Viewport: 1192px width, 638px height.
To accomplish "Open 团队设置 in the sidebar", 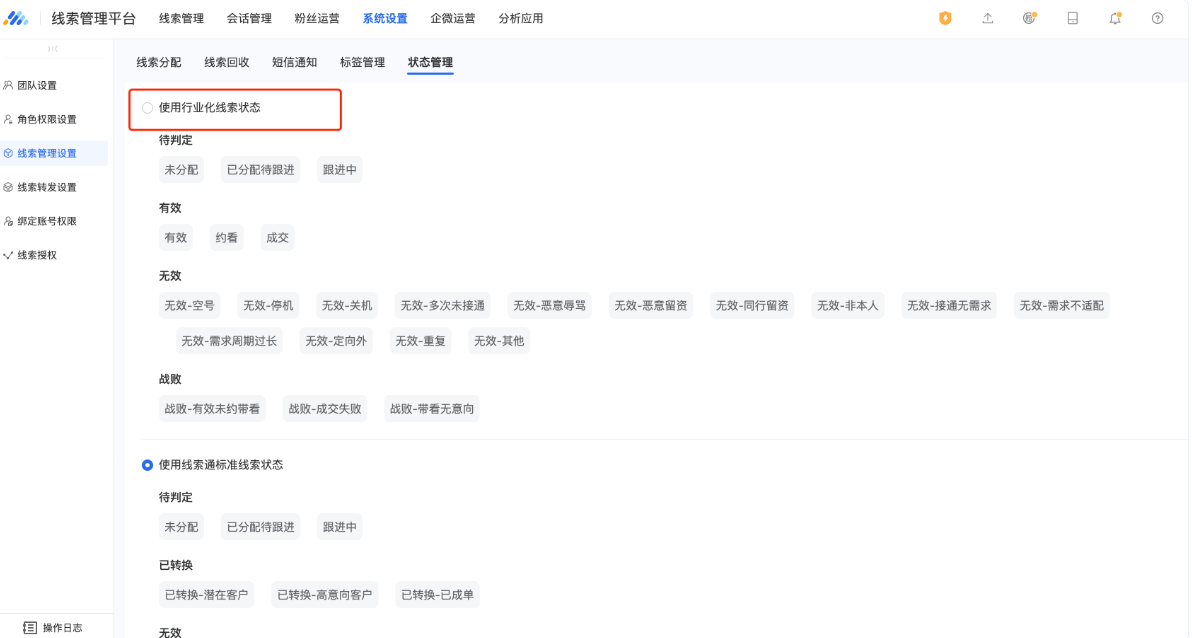I will tap(37, 86).
